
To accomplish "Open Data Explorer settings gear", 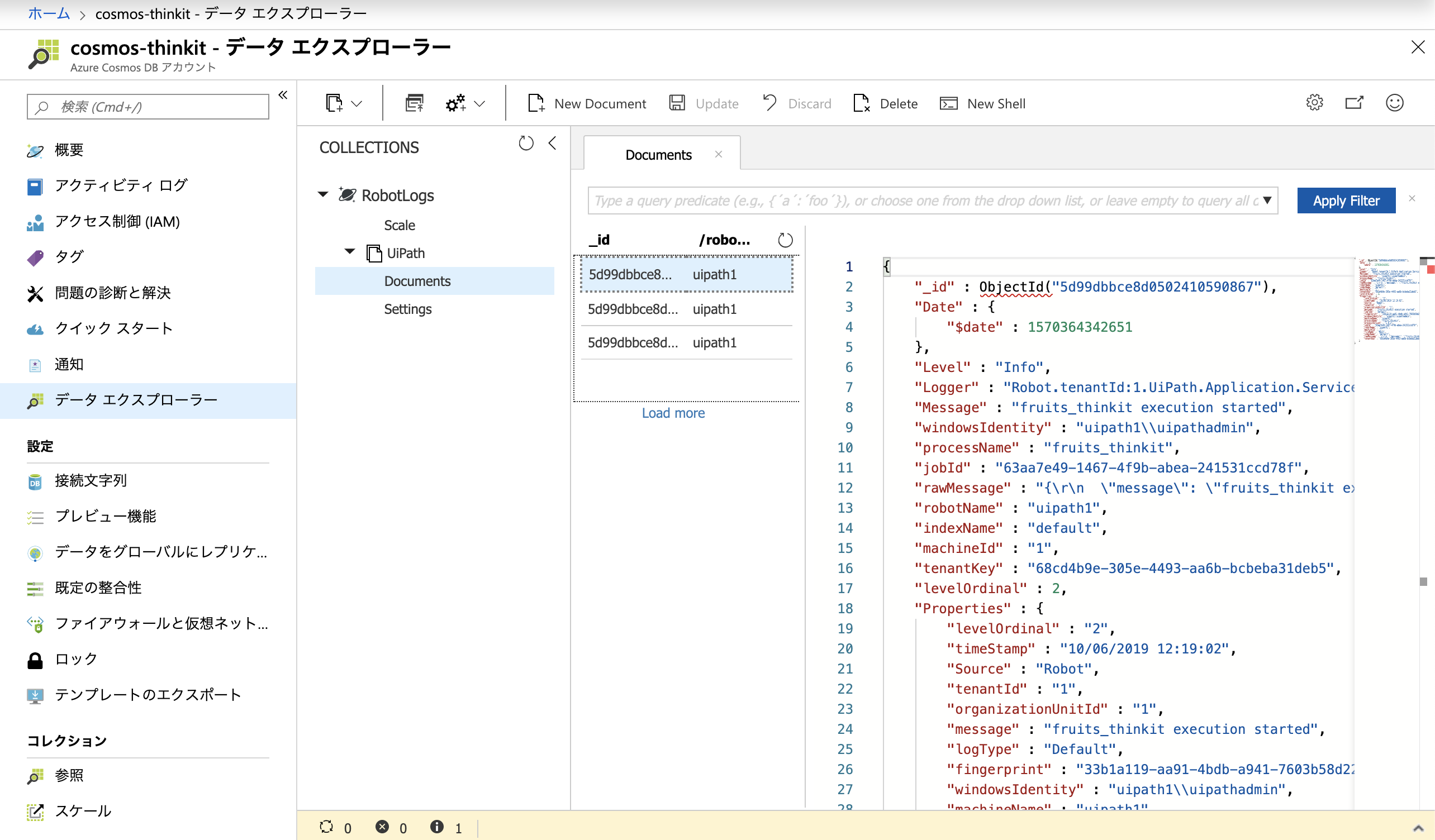I will pos(1314,103).
